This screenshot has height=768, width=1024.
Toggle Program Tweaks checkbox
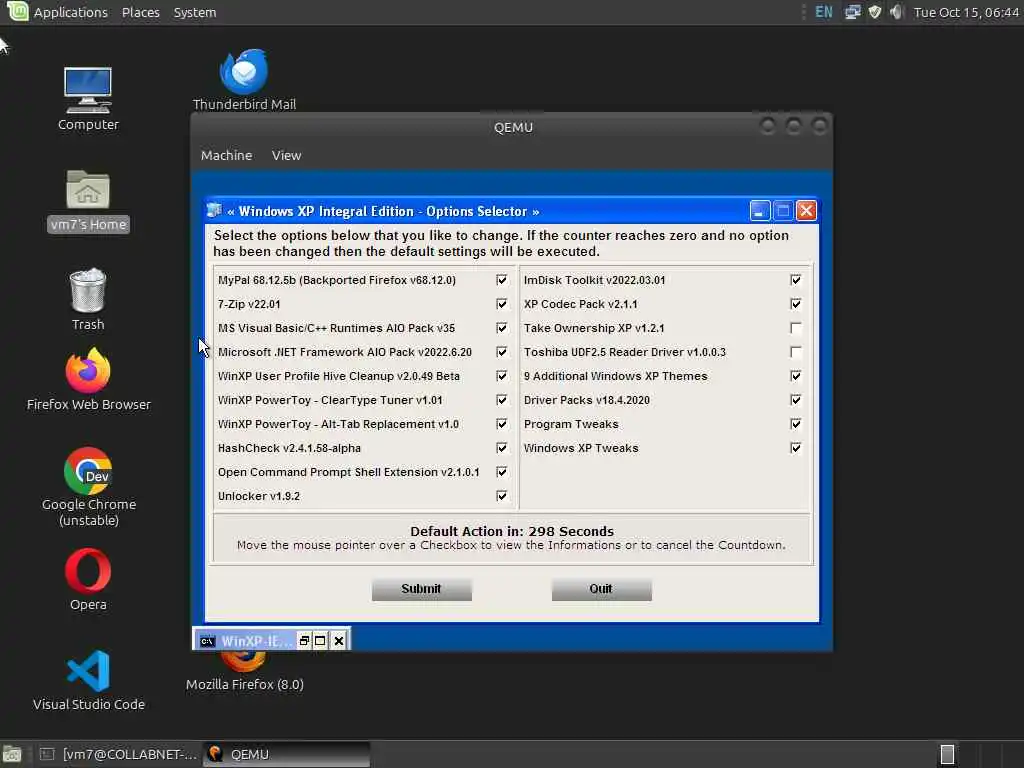click(x=795, y=424)
